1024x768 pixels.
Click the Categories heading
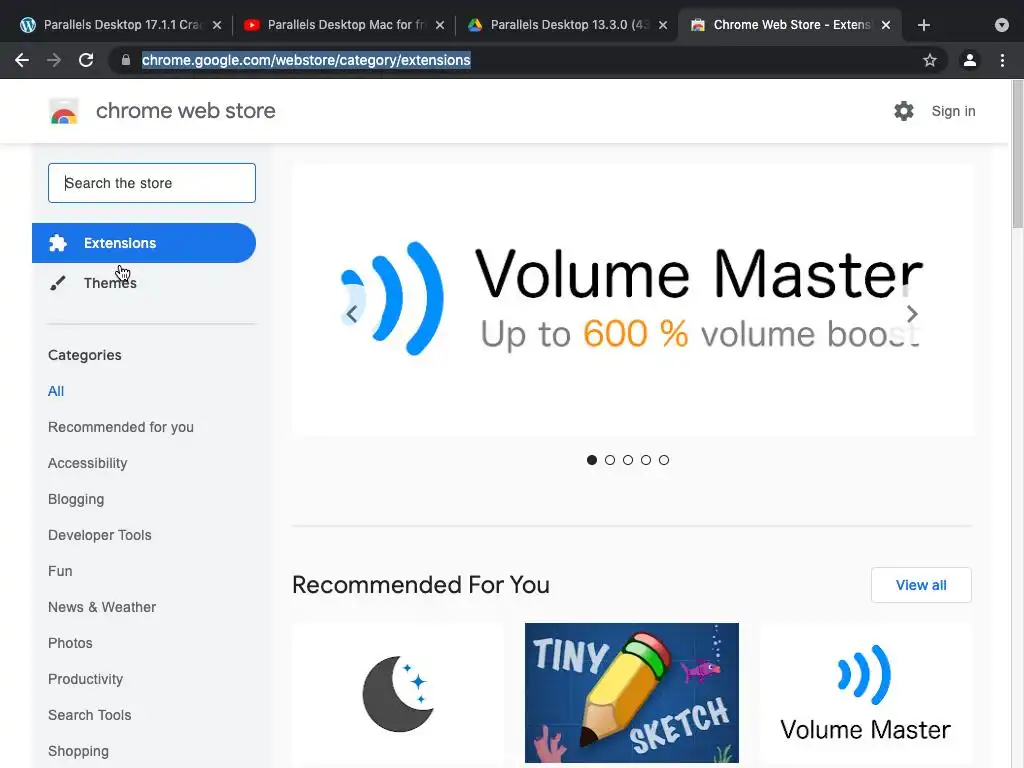85,355
